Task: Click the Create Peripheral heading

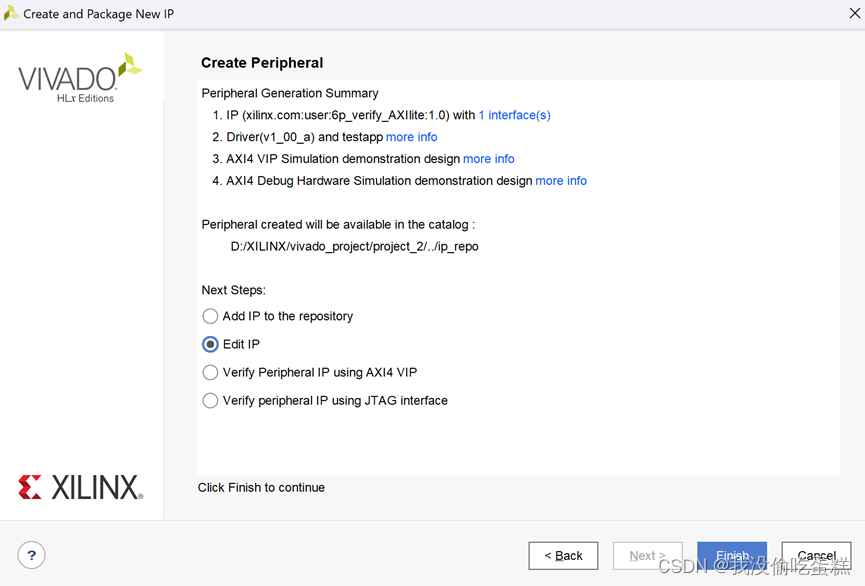Action: [262, 63]
